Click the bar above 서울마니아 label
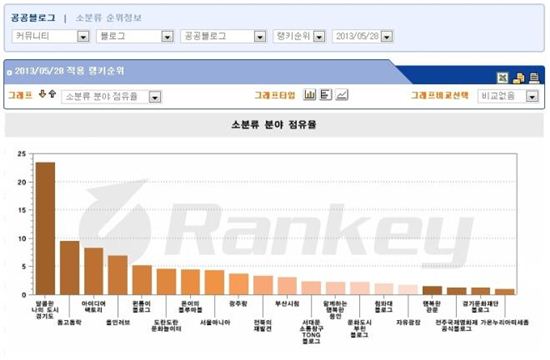 tap(215, 282)
